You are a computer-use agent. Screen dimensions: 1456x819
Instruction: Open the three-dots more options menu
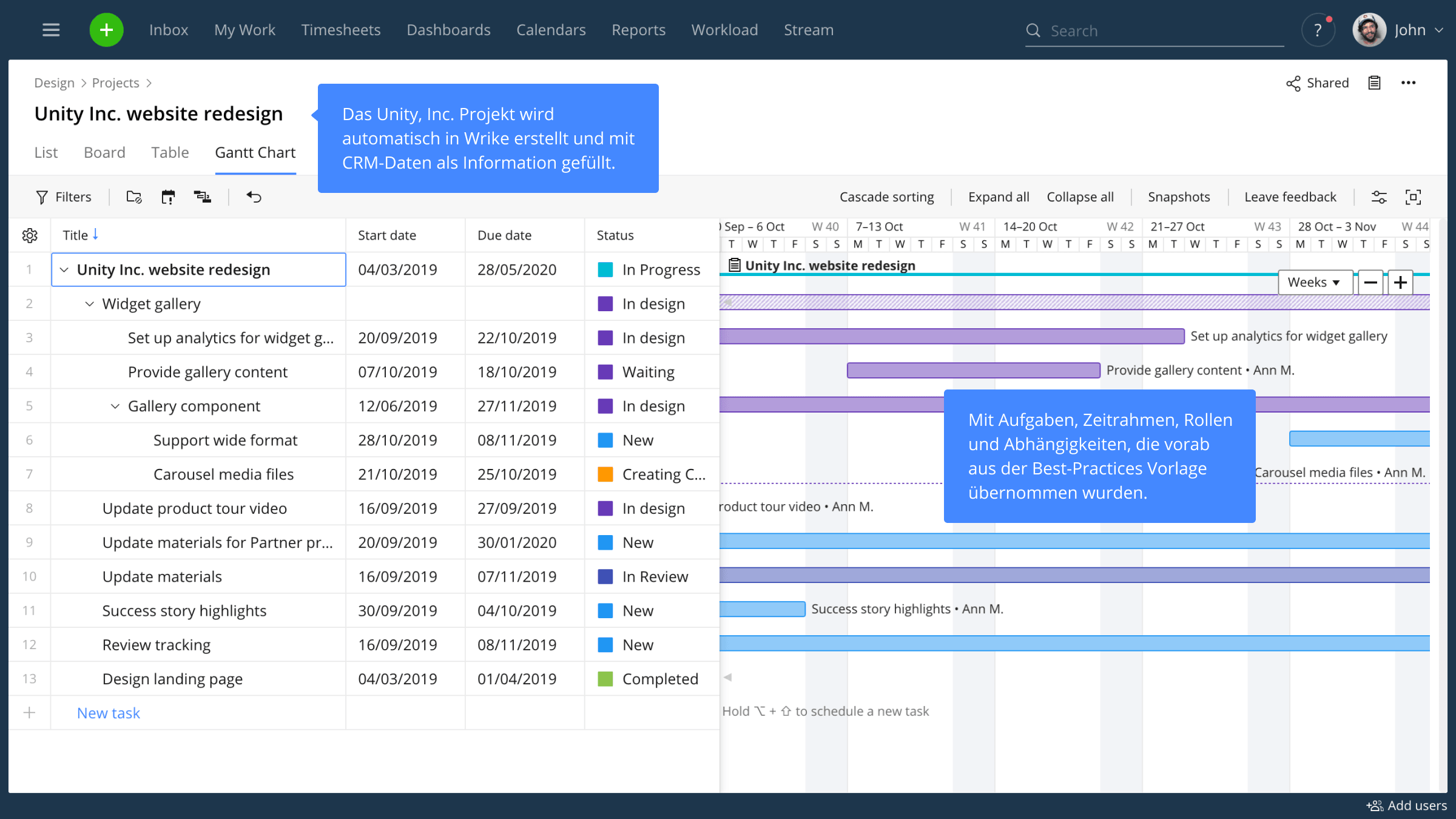(x=1408, y=83)
